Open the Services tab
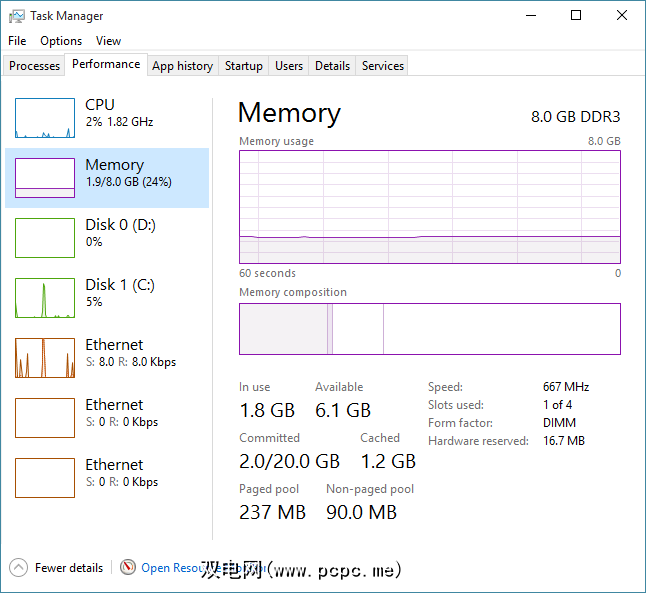The height and width of the screenshot is (593, 646). [383, 66]
